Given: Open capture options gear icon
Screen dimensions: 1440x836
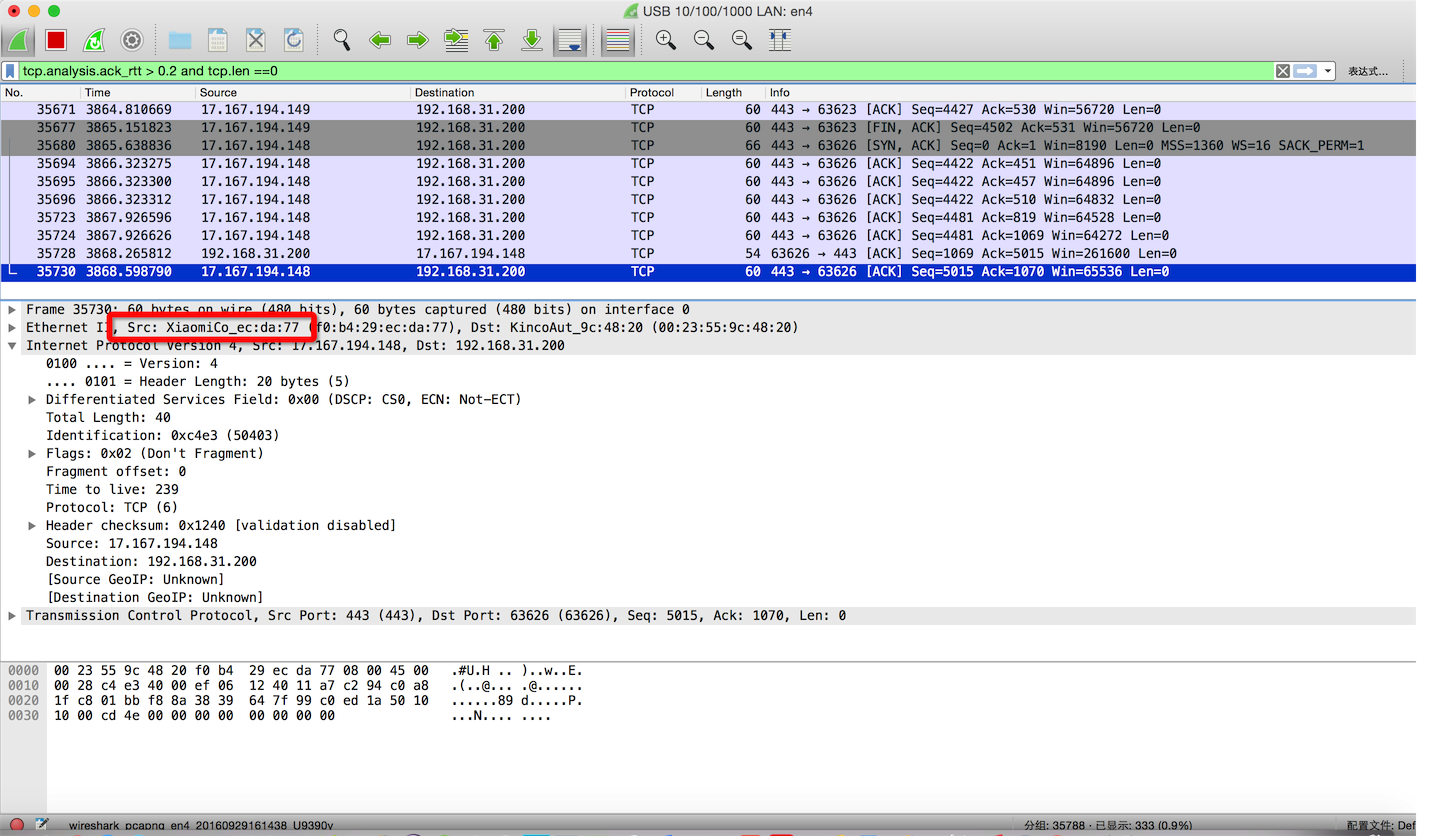Looking at the screenshot, I should coord(131,40).
